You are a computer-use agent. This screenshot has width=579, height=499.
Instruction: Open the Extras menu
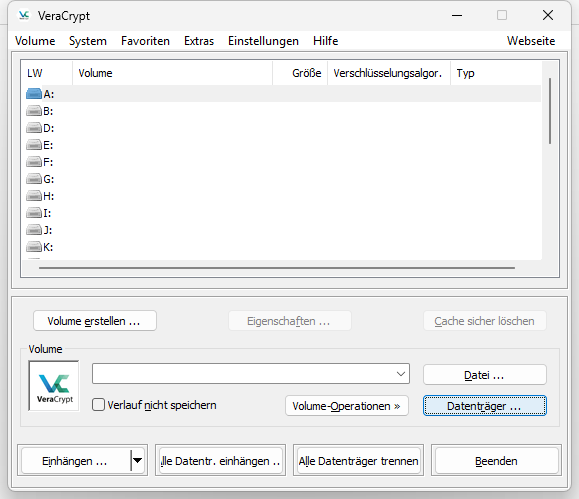(x=199, y=41)
